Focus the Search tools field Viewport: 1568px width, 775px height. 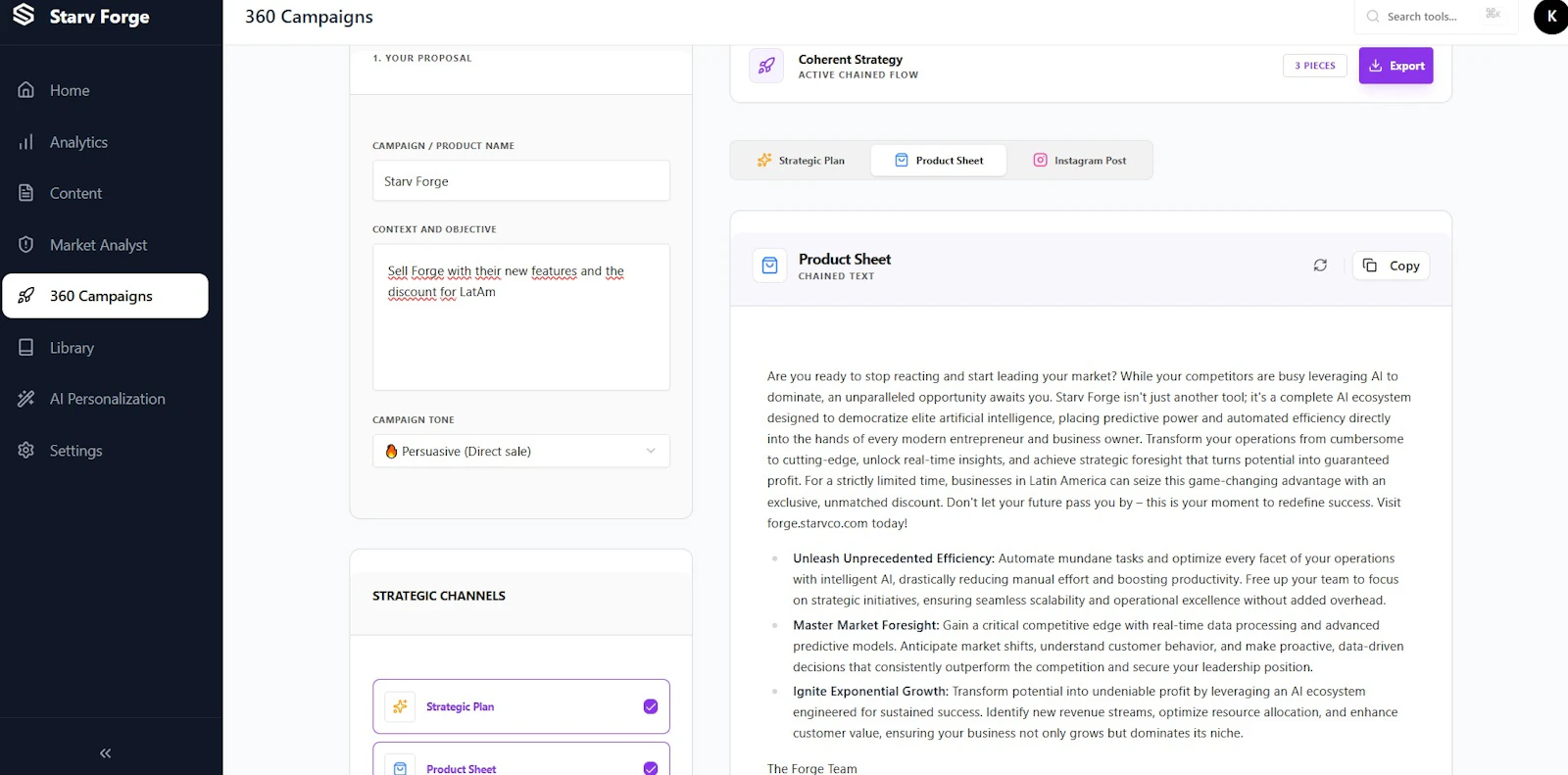coord(1436,17)
